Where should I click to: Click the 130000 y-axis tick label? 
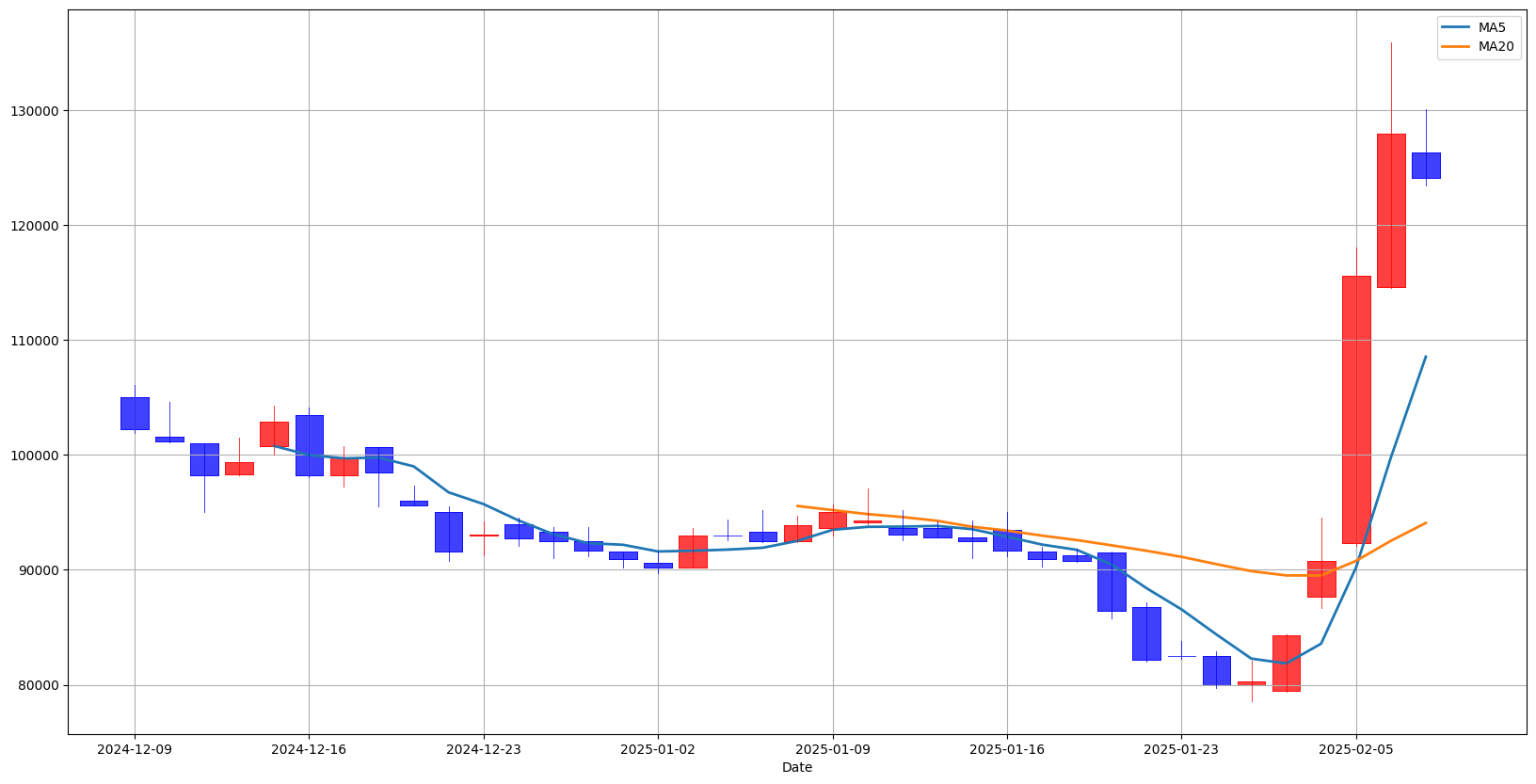34,111
